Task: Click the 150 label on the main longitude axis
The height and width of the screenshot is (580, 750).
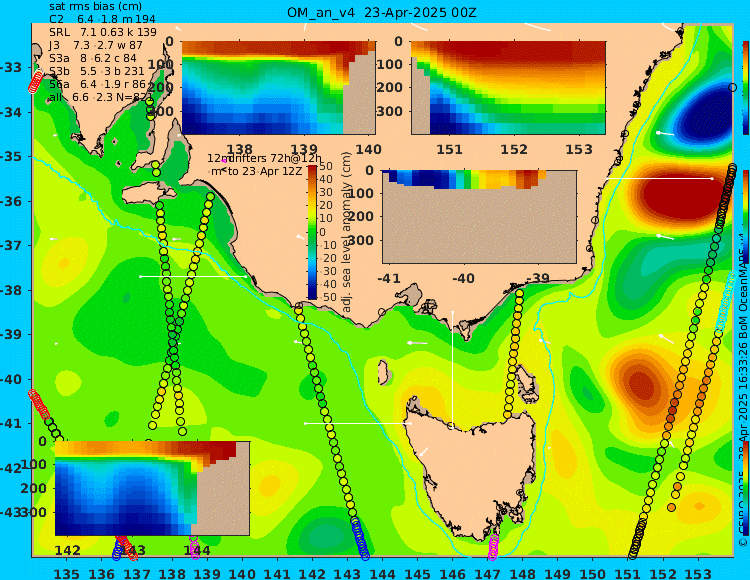Action: click(x=593, y=573)
